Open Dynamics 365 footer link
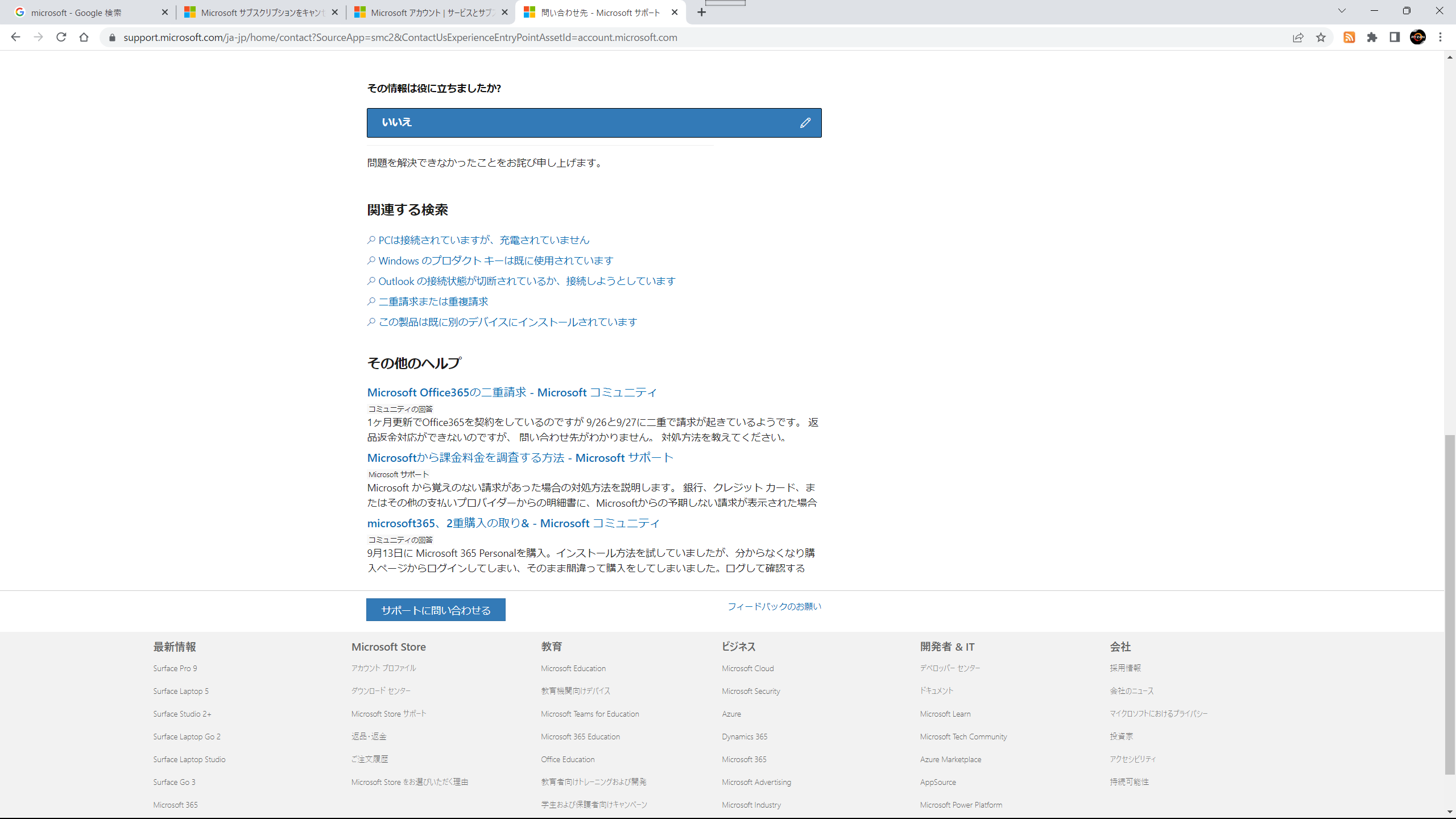 [744, 737]
